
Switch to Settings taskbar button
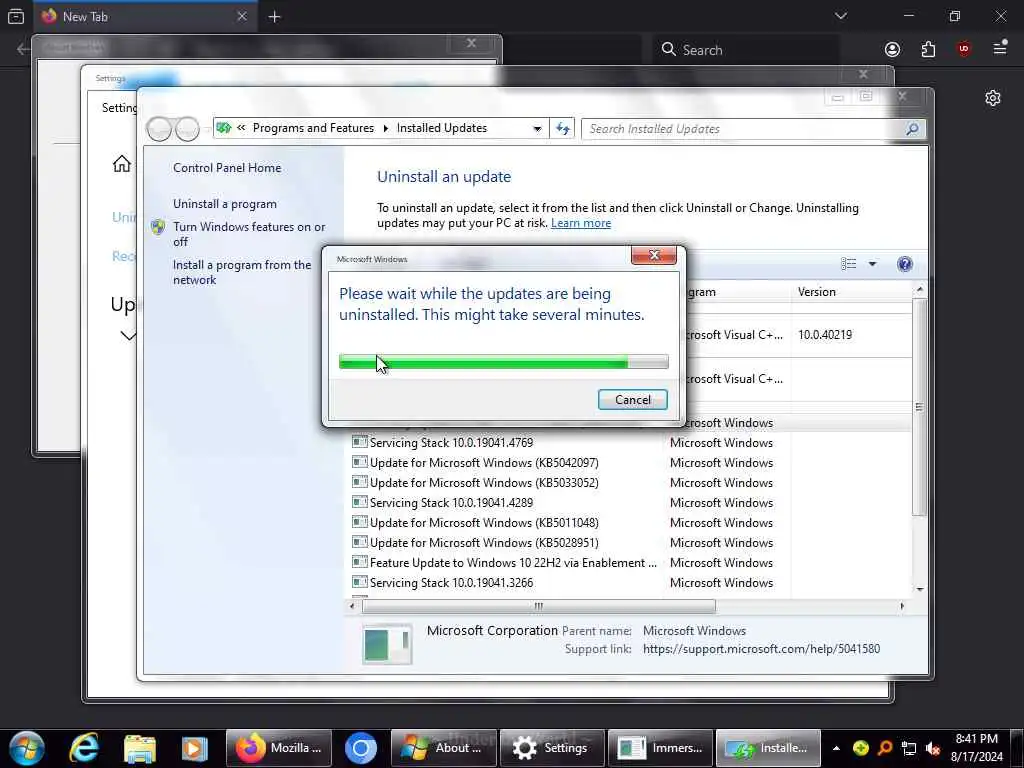pos(552,748)
